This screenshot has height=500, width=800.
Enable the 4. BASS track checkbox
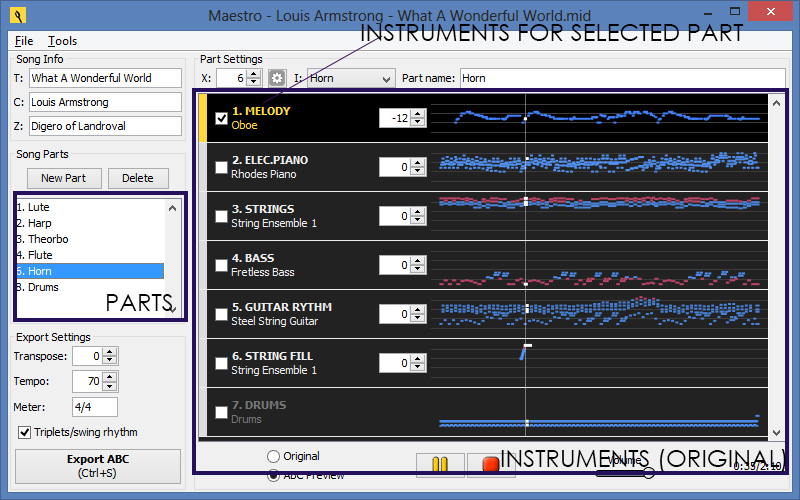tap(221, 265)
